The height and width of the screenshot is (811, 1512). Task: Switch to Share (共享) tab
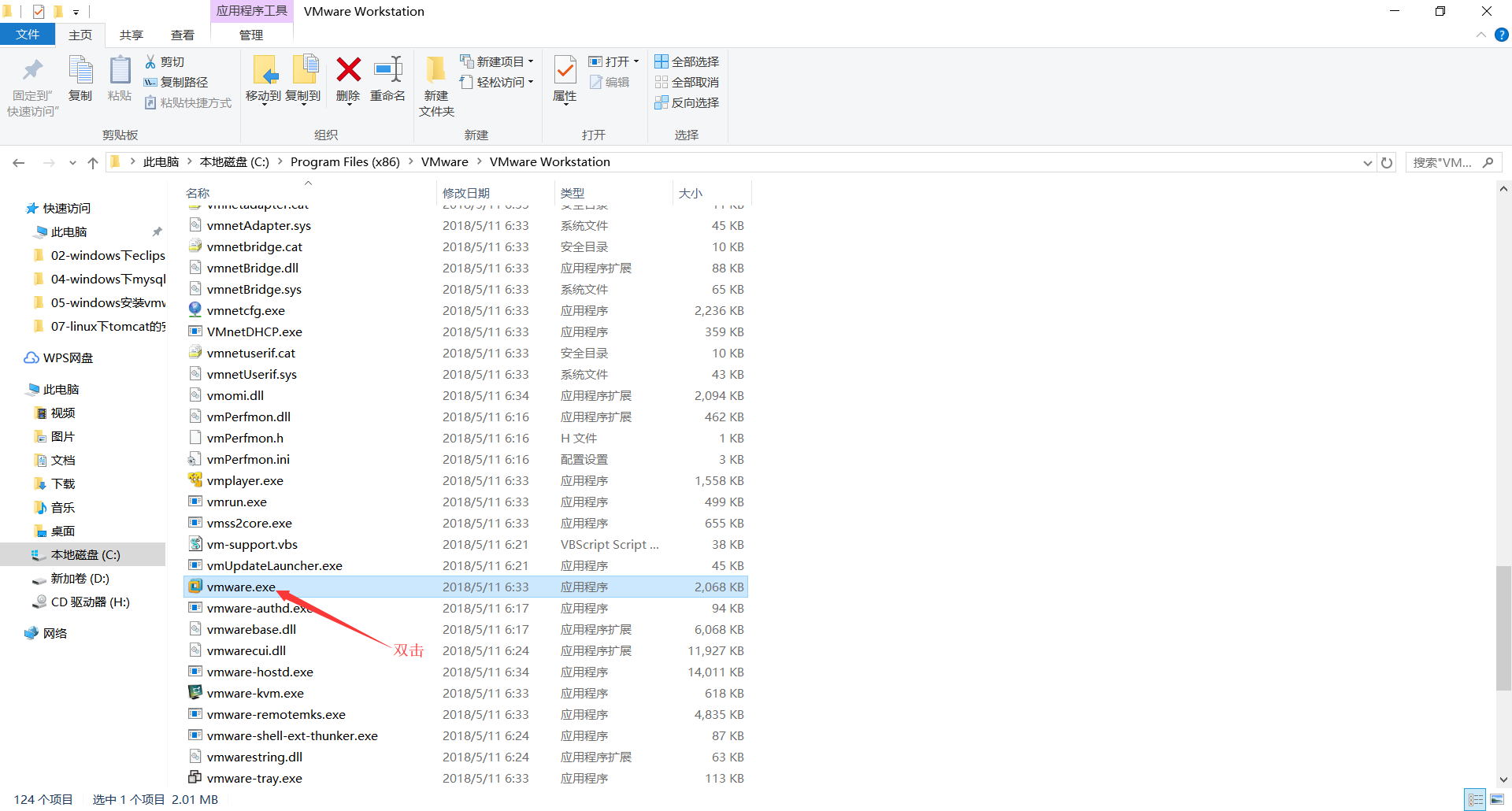(x=132, y=35)
